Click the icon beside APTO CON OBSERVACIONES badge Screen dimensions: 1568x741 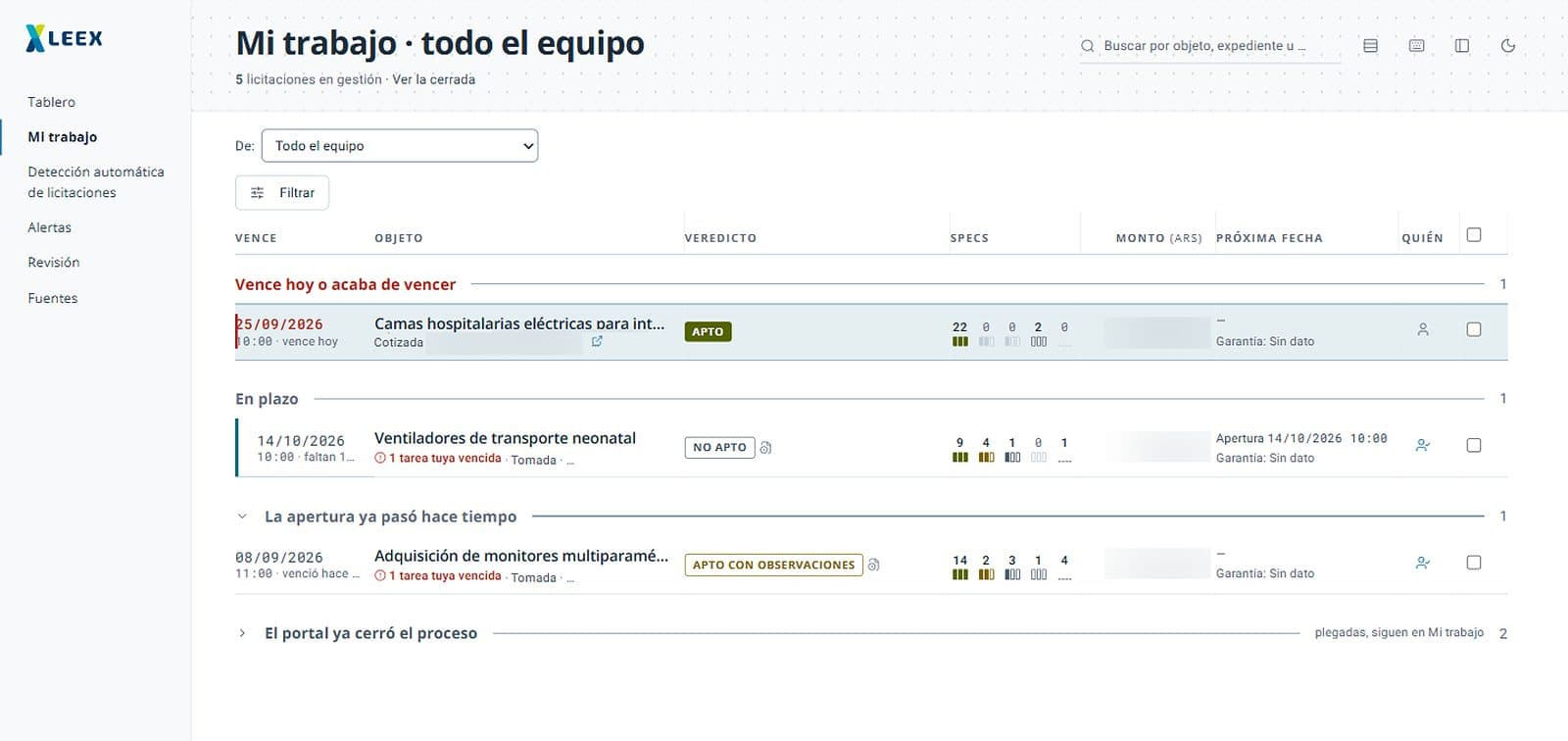874,566
